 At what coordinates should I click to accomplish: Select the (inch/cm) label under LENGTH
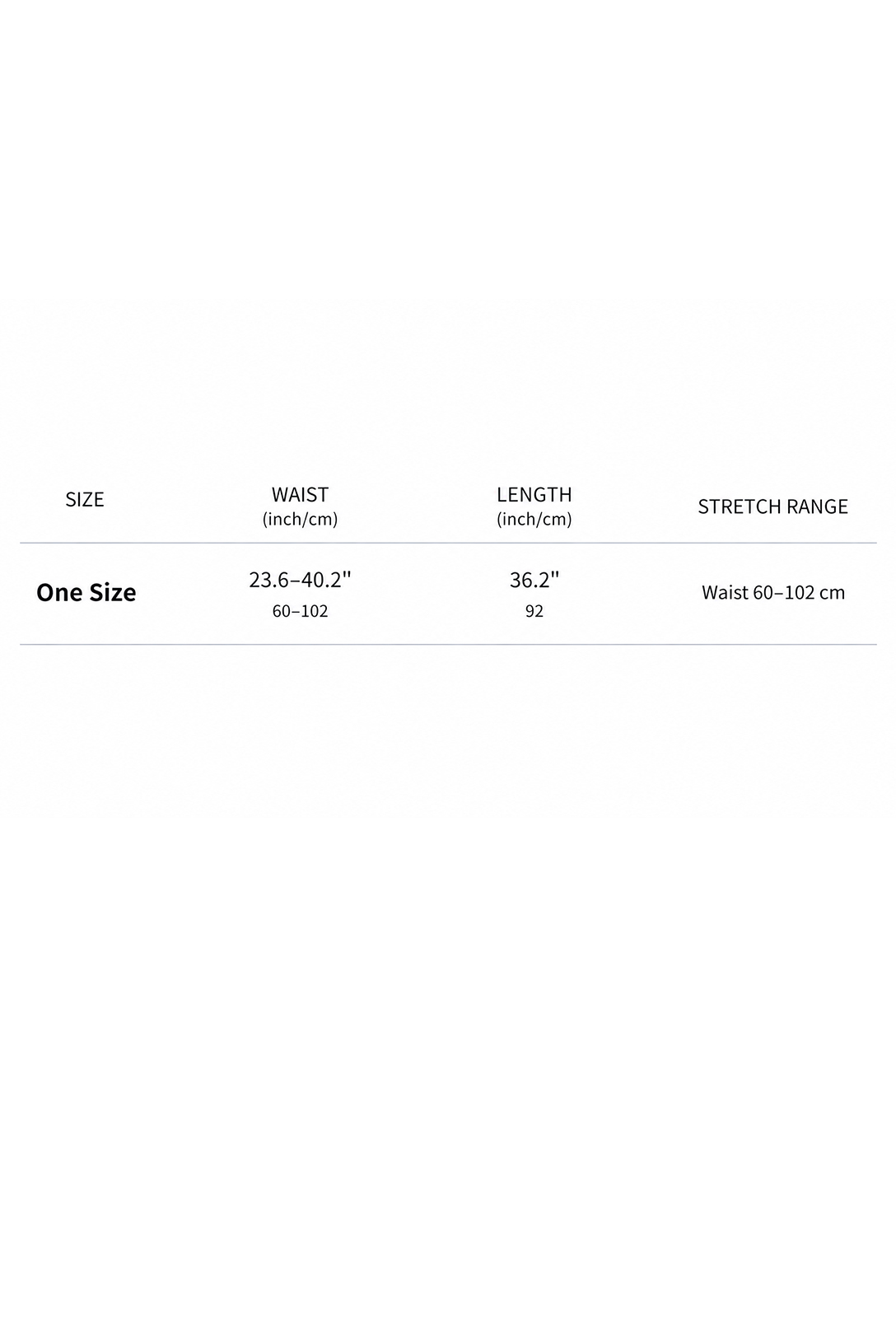click(534, 519)
